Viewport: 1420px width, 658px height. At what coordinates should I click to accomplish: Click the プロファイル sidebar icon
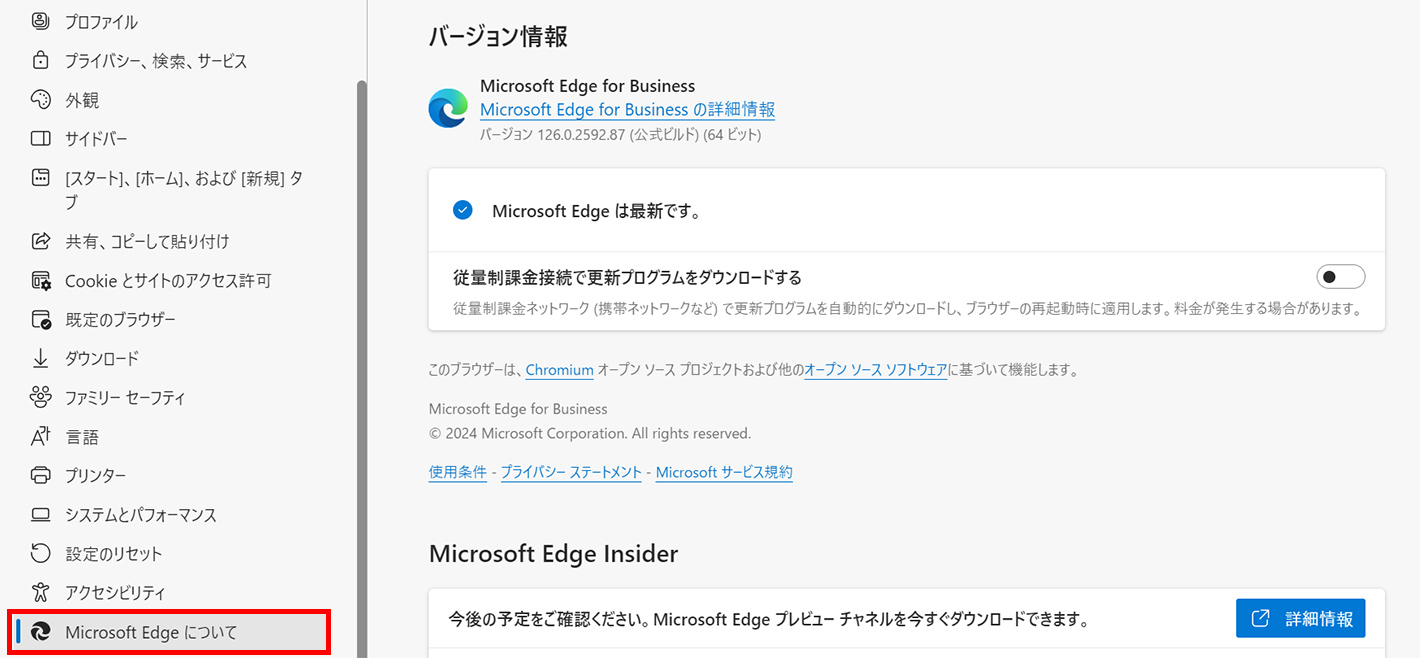pyautogui.click(x=40, y=21)
